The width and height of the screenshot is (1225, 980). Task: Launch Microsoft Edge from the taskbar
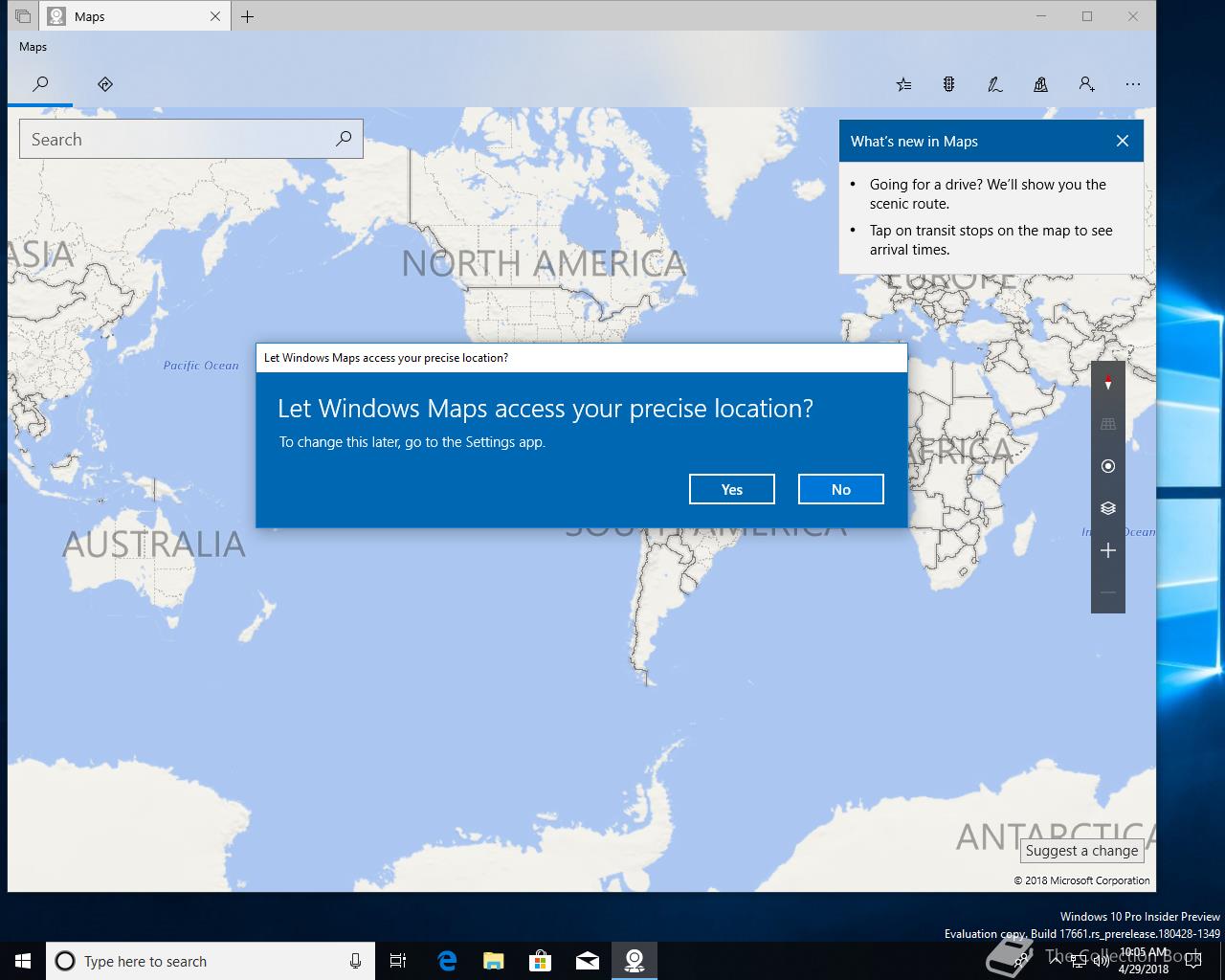447,961
